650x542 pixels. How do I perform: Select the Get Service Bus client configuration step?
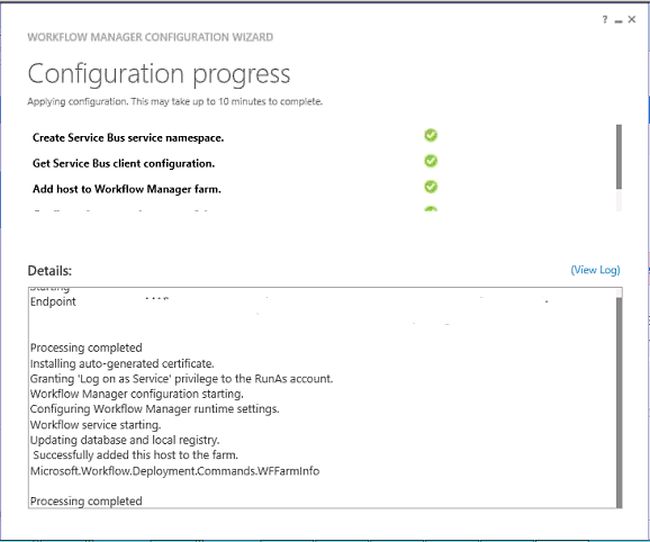[x=123, y=162]
